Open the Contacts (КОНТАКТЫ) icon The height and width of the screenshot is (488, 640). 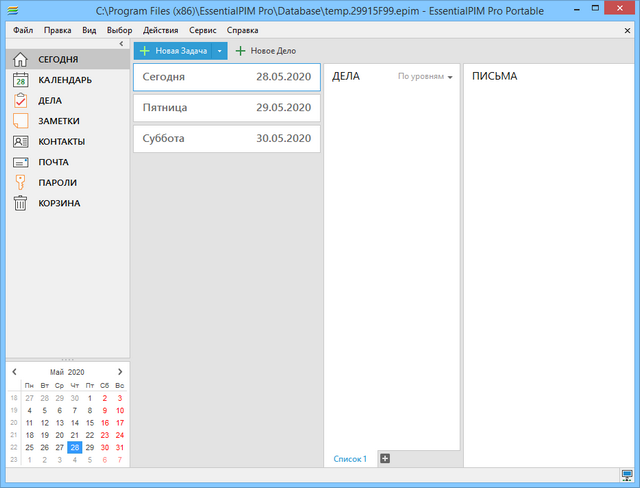tap(20, 141)
